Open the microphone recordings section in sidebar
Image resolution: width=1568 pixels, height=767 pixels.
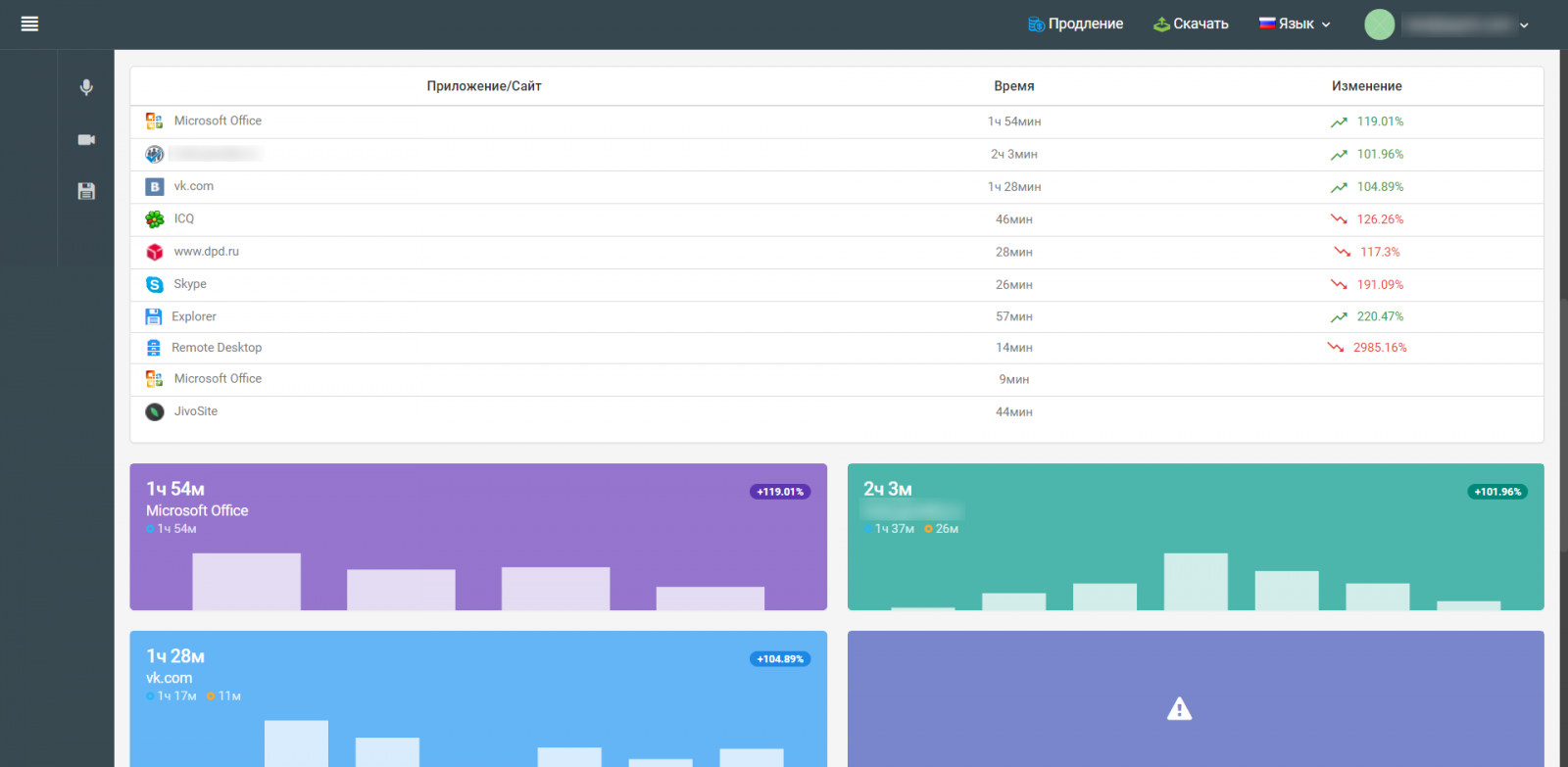click(x=86, y=87)
